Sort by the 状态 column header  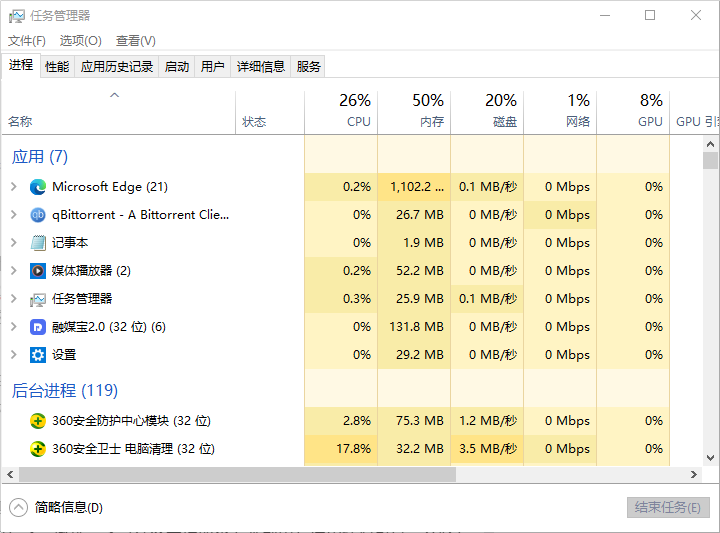[x=270, y=113]
